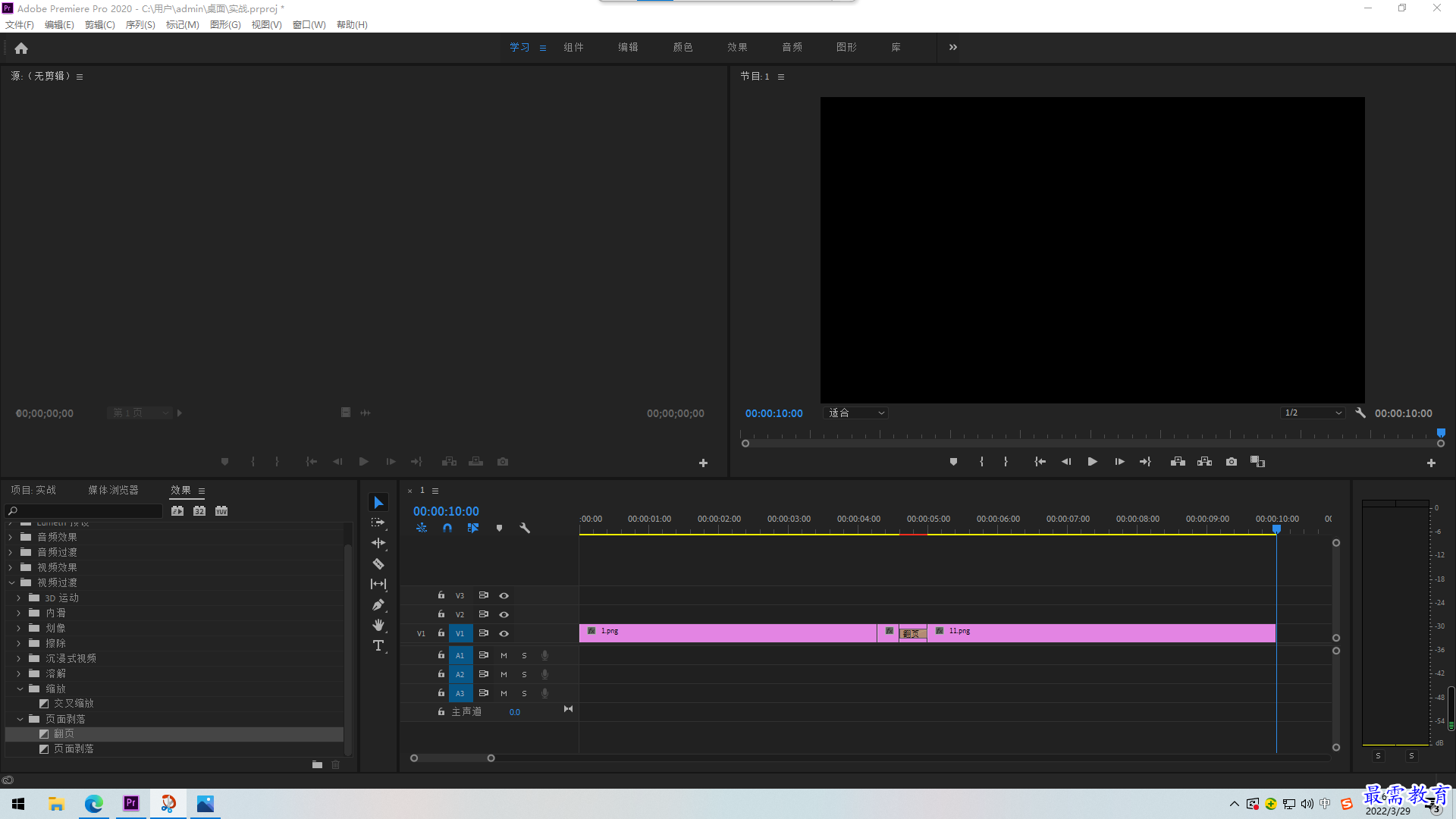Toggle V1 track output eye

504,633
